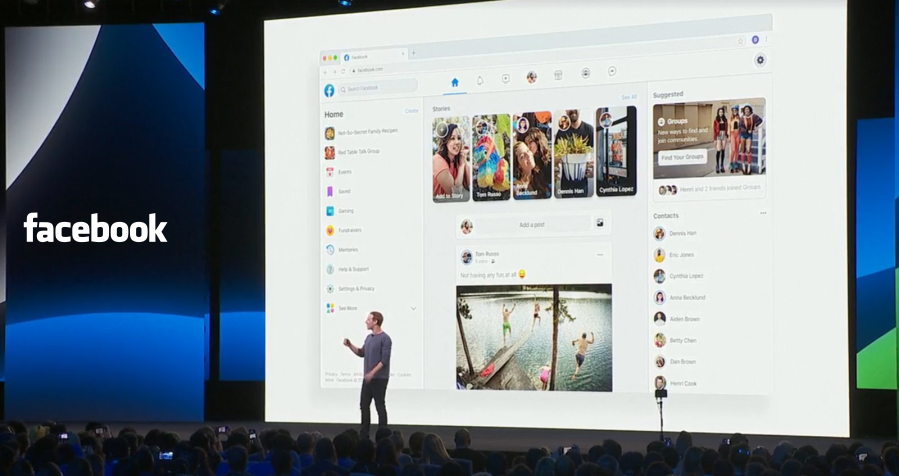This screenshot has width=899, height=476.
Task: Click the Marketplace storefront icon in top navigation
Action: (558, 75)
